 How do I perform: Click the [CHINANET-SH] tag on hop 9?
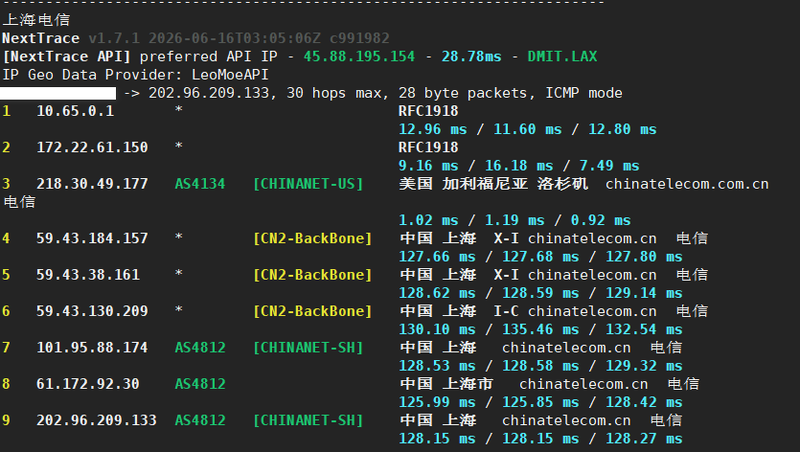308,420
